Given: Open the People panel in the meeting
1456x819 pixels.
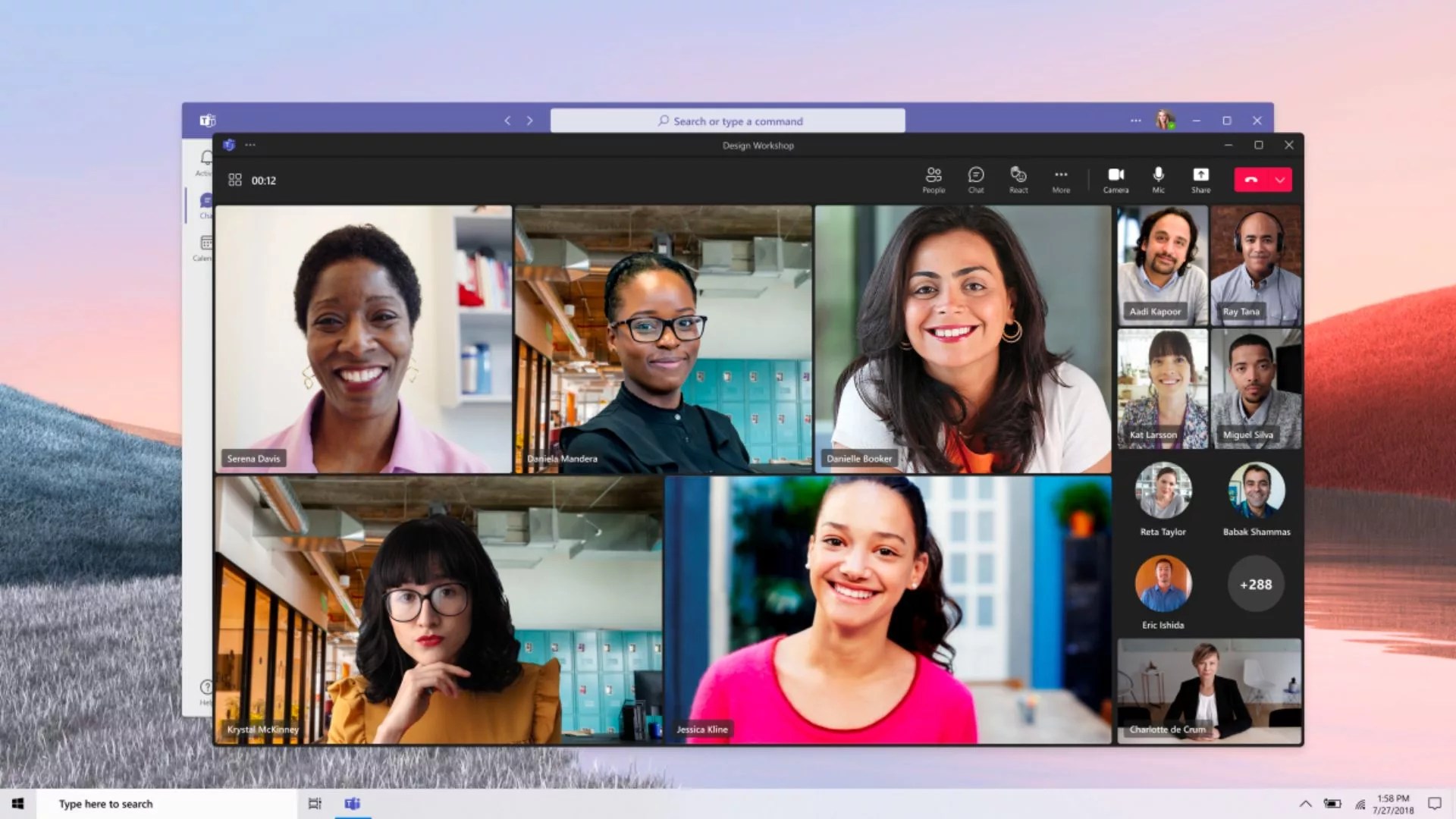Looking at the screenshot, I should click(934, 180).
